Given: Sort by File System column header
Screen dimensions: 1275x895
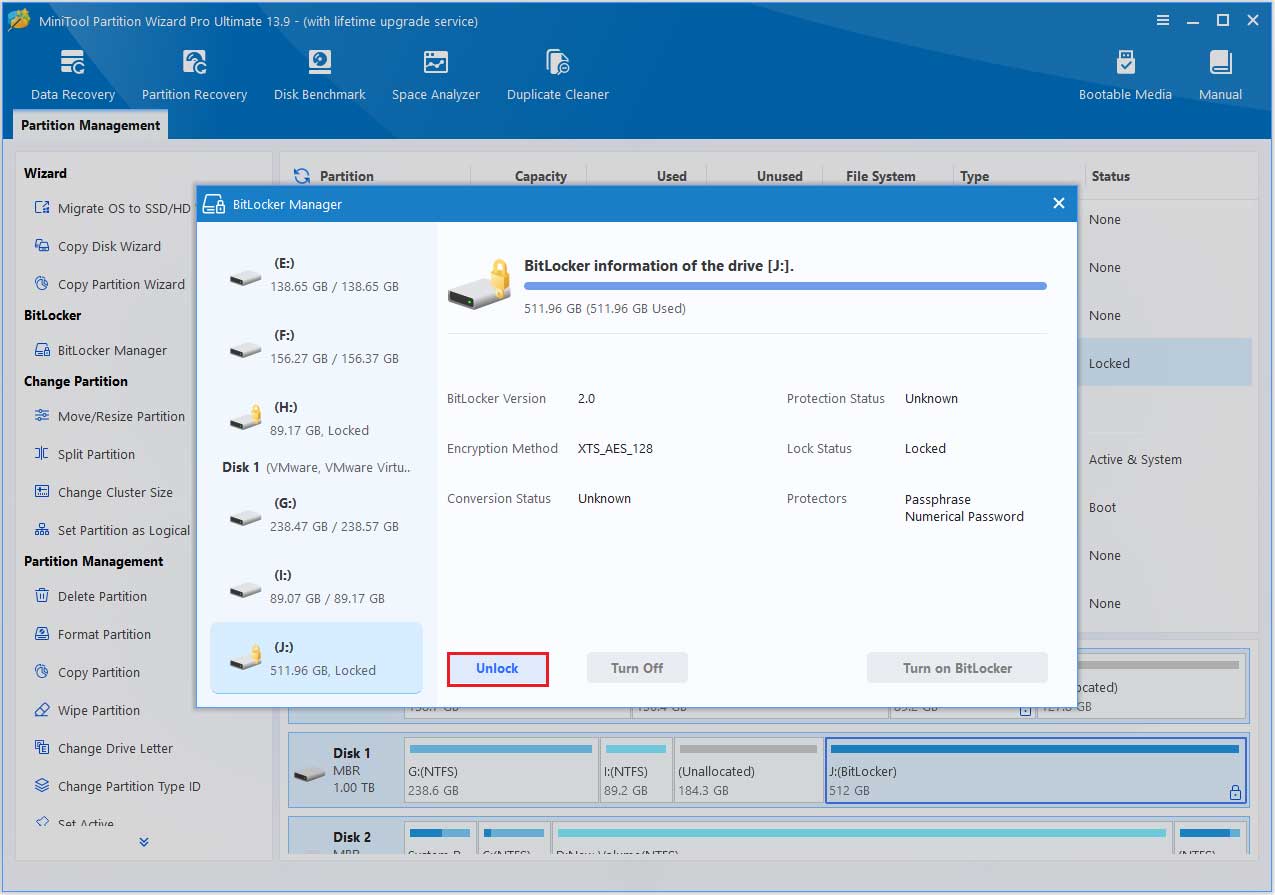Looking at the screenshot, I should pos(880,176).
